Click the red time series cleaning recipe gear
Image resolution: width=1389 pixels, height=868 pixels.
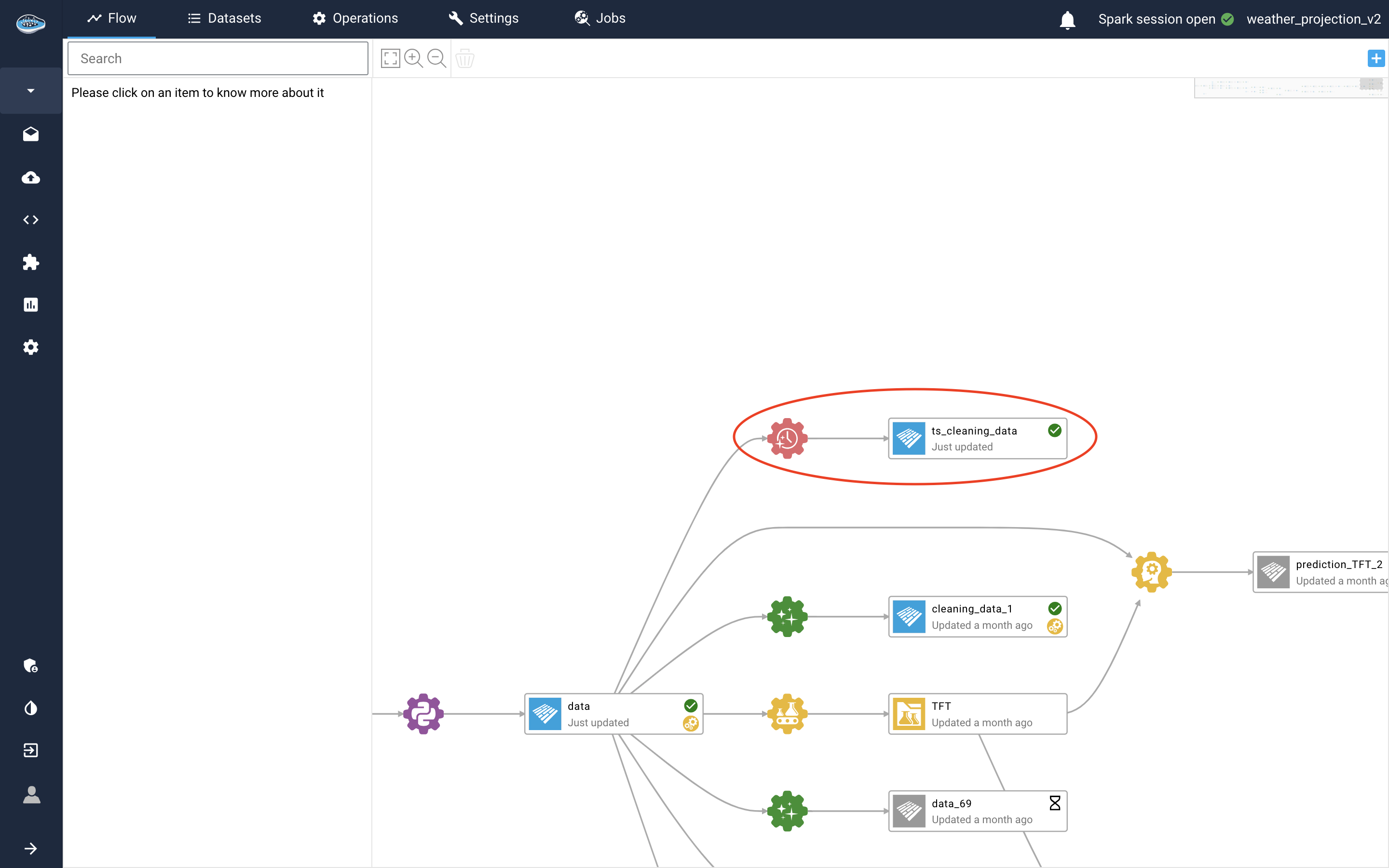788,439
